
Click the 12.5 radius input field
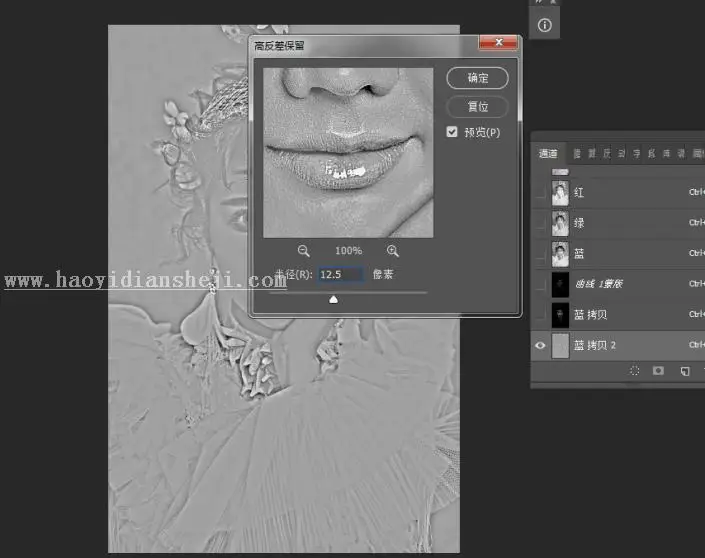[341, 274]
